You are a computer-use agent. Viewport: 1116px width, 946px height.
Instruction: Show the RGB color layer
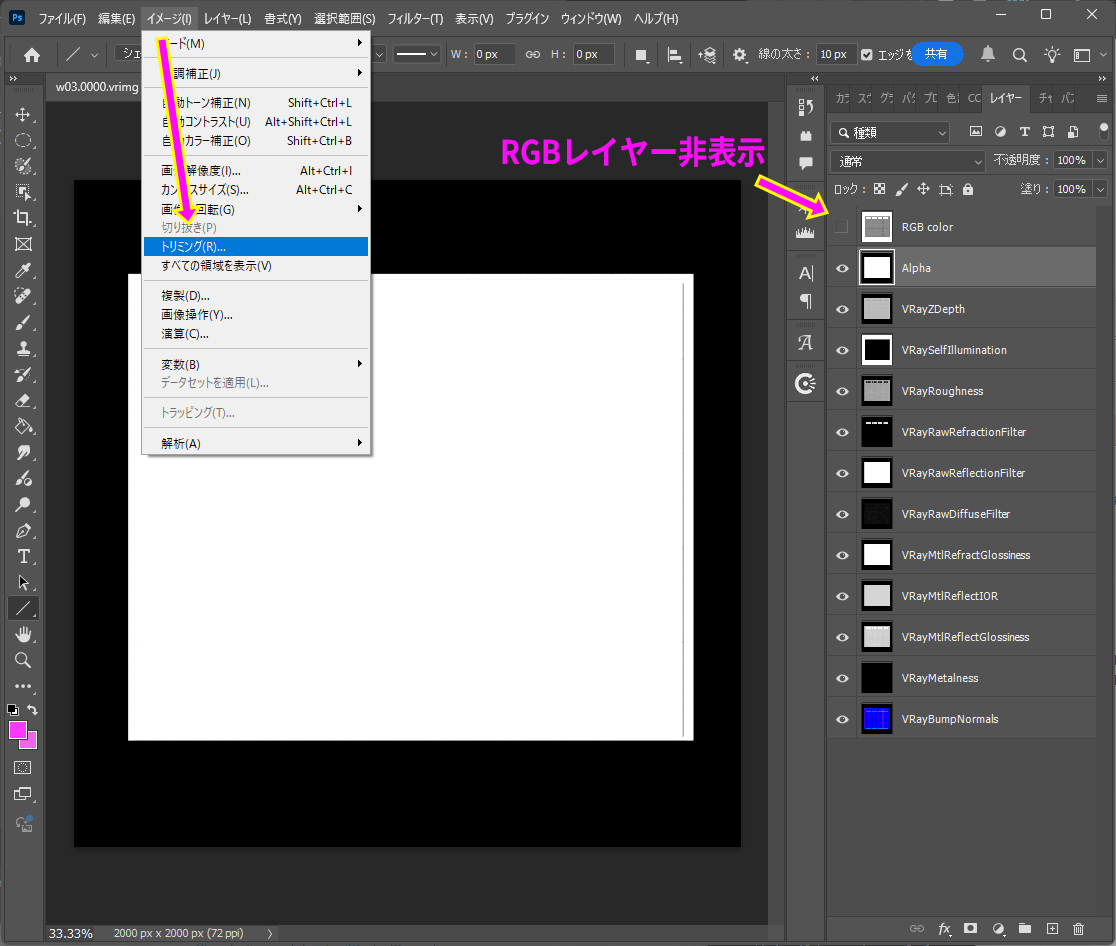pos(841,226)
